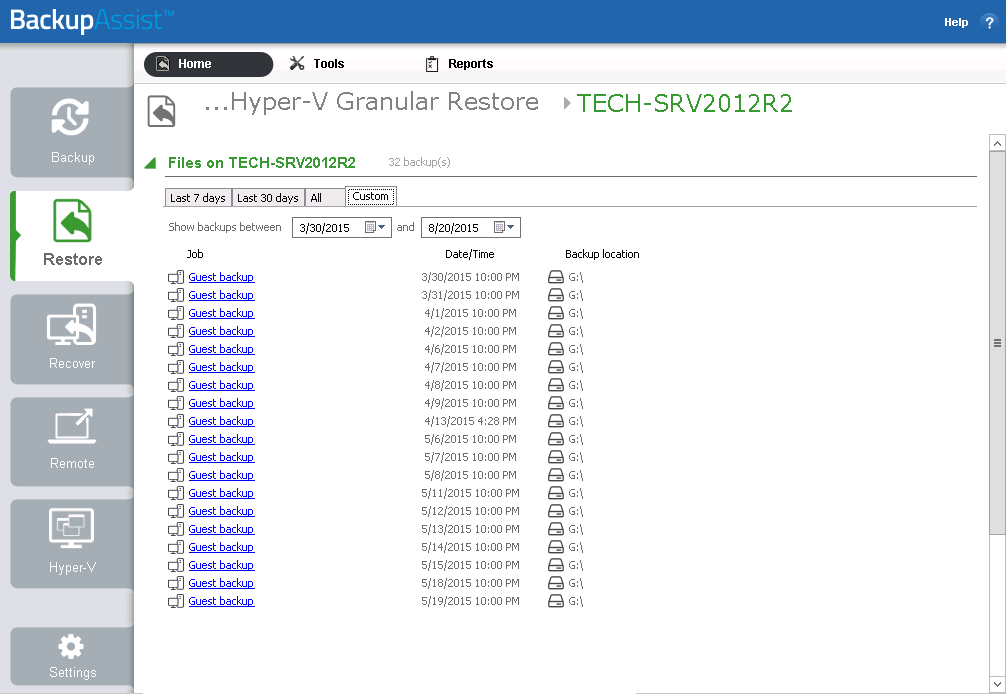Click the Job column header

tap(195, 254)
